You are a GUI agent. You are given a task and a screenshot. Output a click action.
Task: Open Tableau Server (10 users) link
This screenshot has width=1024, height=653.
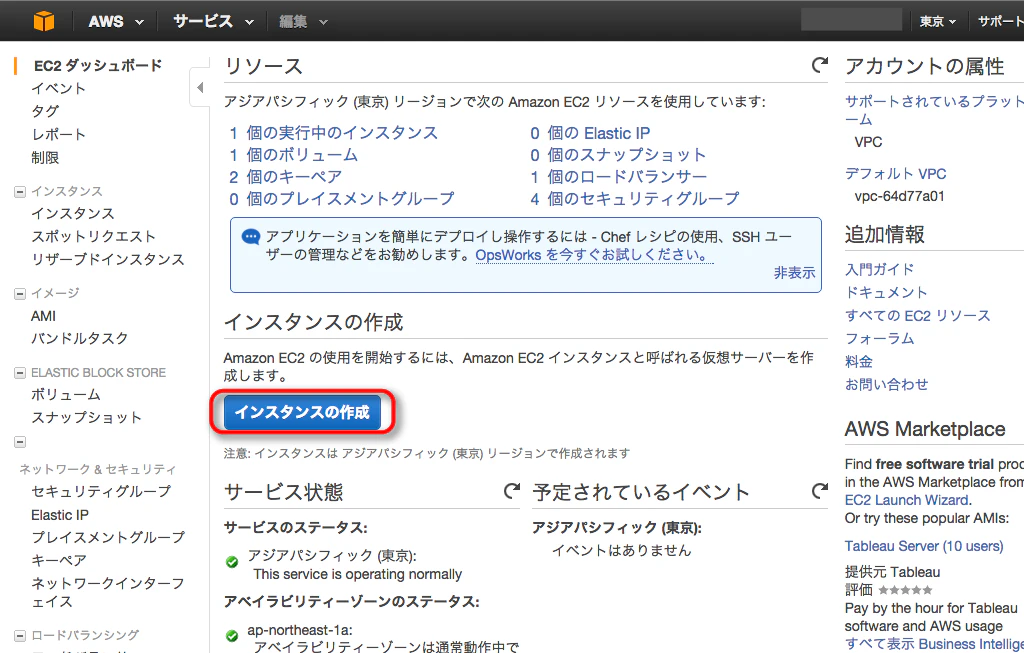(923, 546)
